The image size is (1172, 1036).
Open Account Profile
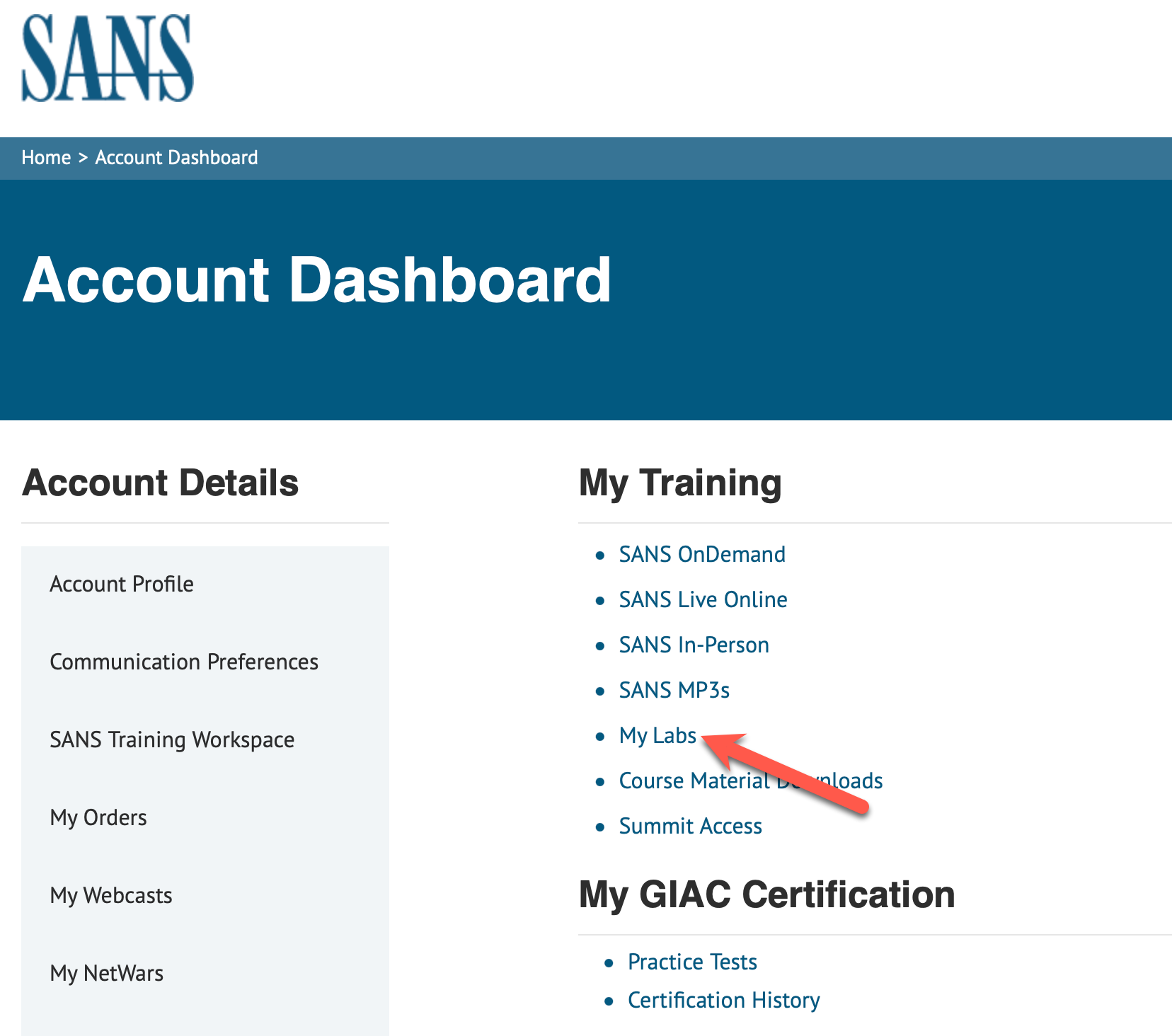122,585
